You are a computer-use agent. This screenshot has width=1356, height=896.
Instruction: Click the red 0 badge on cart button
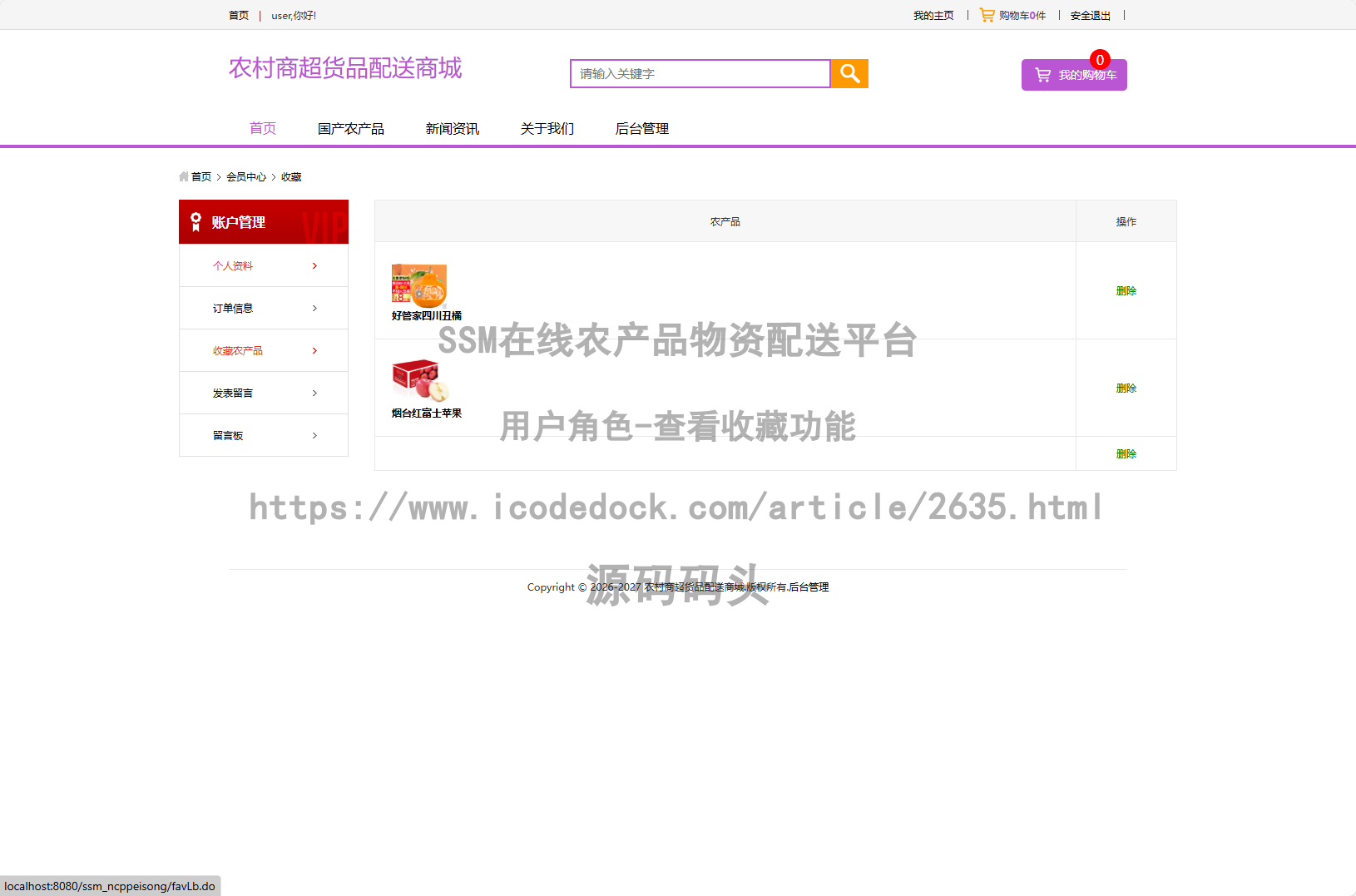1099,60
